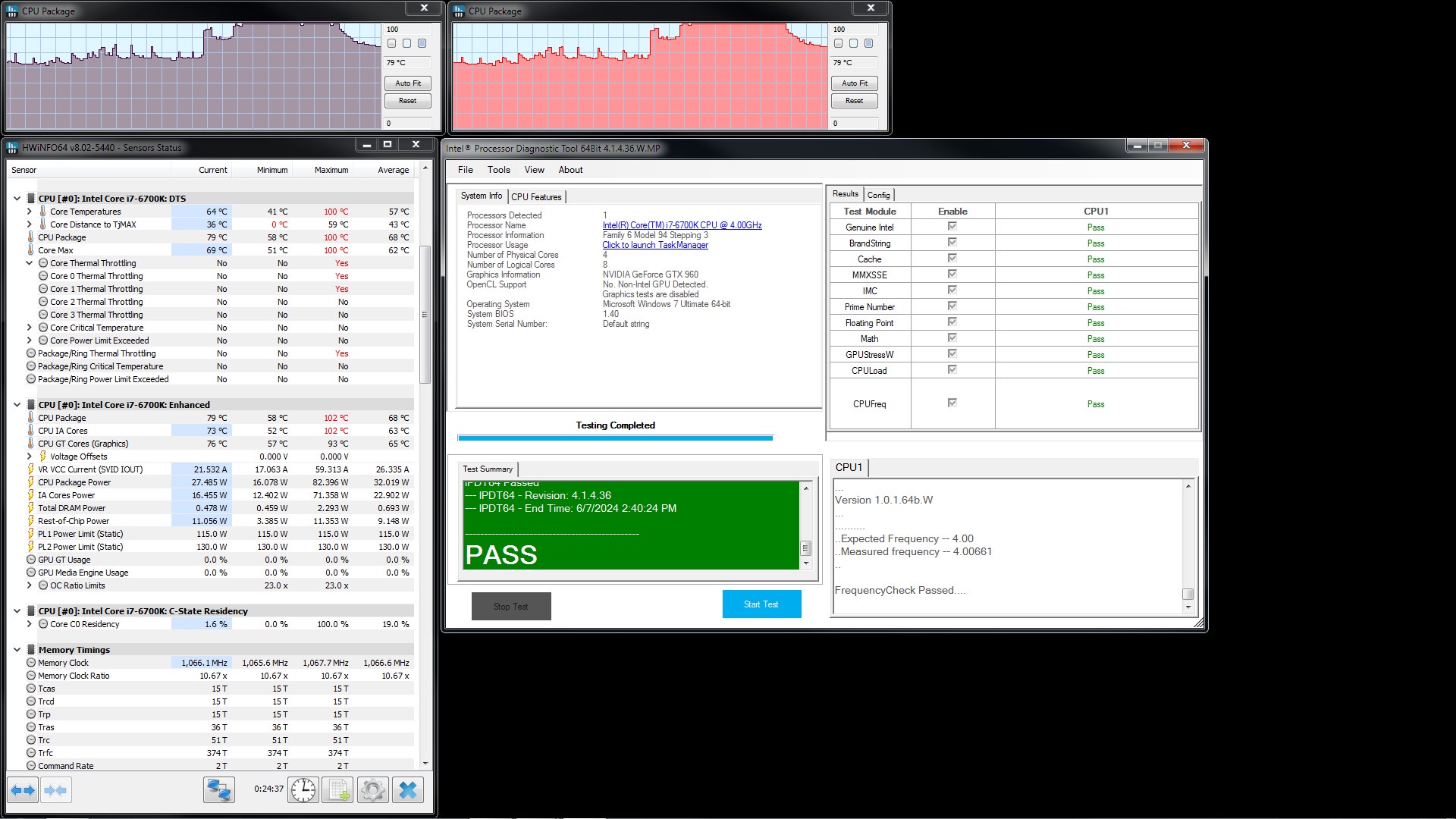Click the lightning icon beside Voltage Offsets
Viewport: 1456px width, 819px height.
[43, 457]
